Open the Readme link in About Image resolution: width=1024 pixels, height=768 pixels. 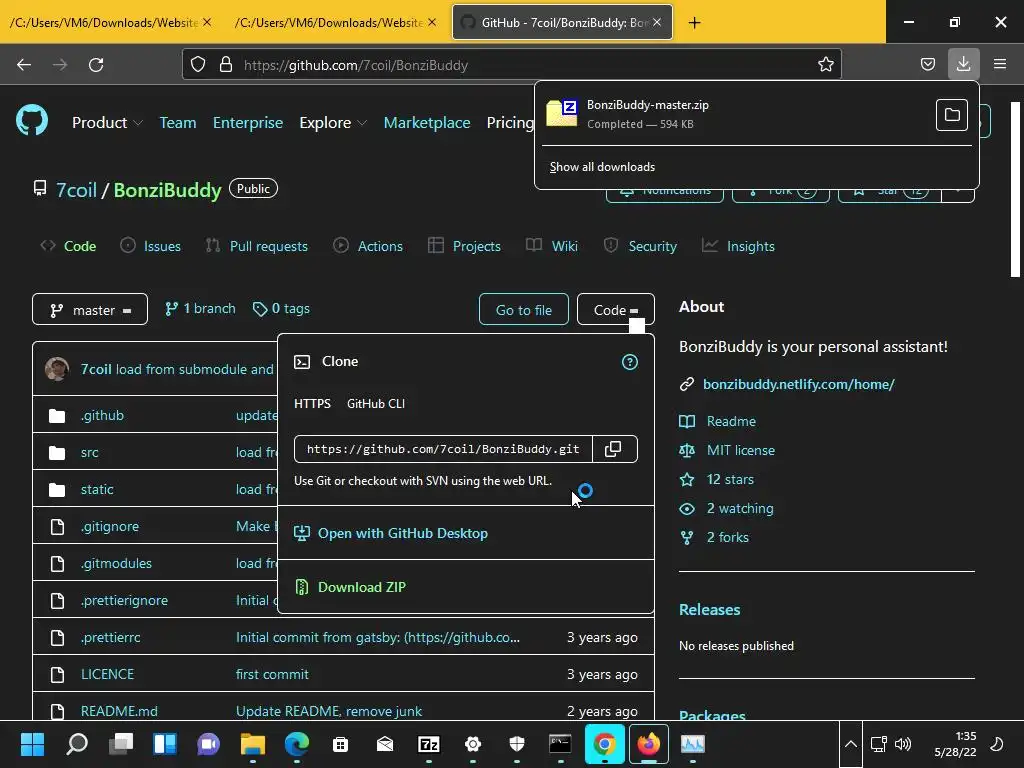731,421
